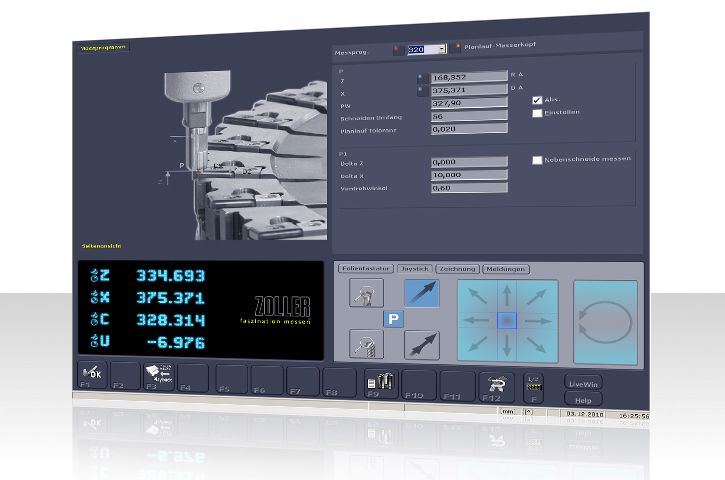
Task: Click the up arrow on the joystick pad
Action: (x=507, y=295)
